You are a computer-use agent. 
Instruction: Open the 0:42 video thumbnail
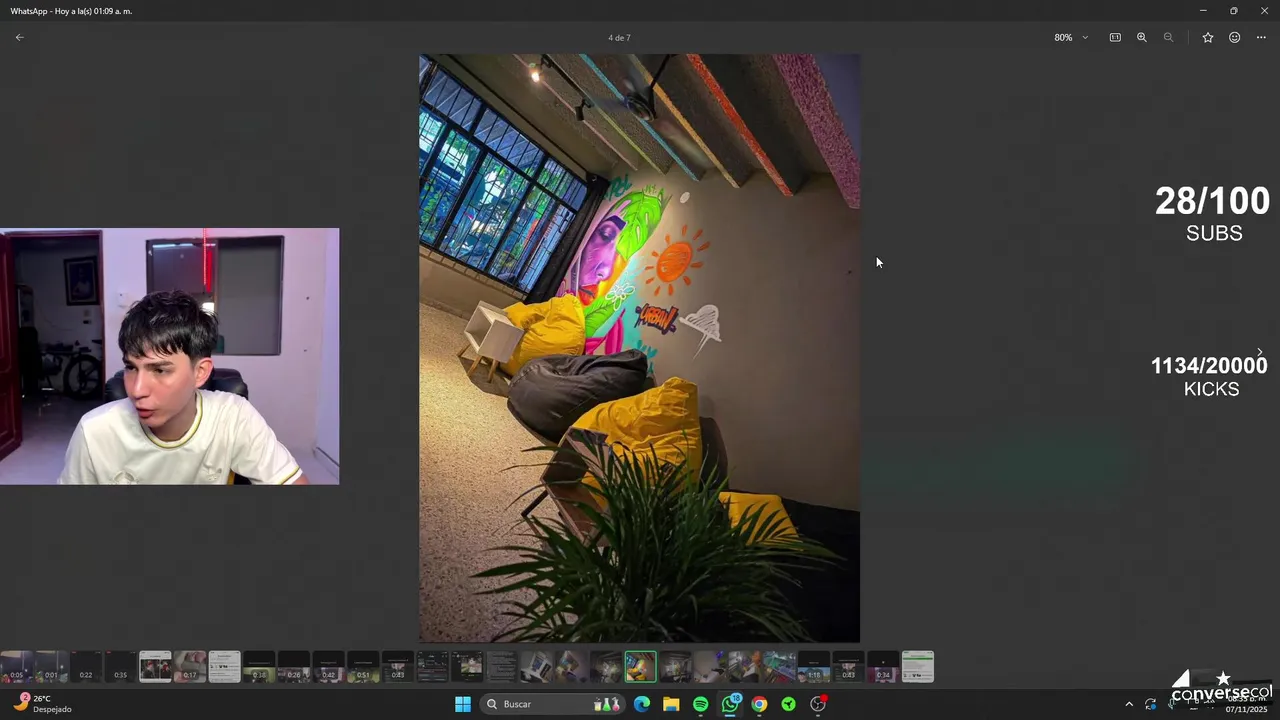[329, 667]
